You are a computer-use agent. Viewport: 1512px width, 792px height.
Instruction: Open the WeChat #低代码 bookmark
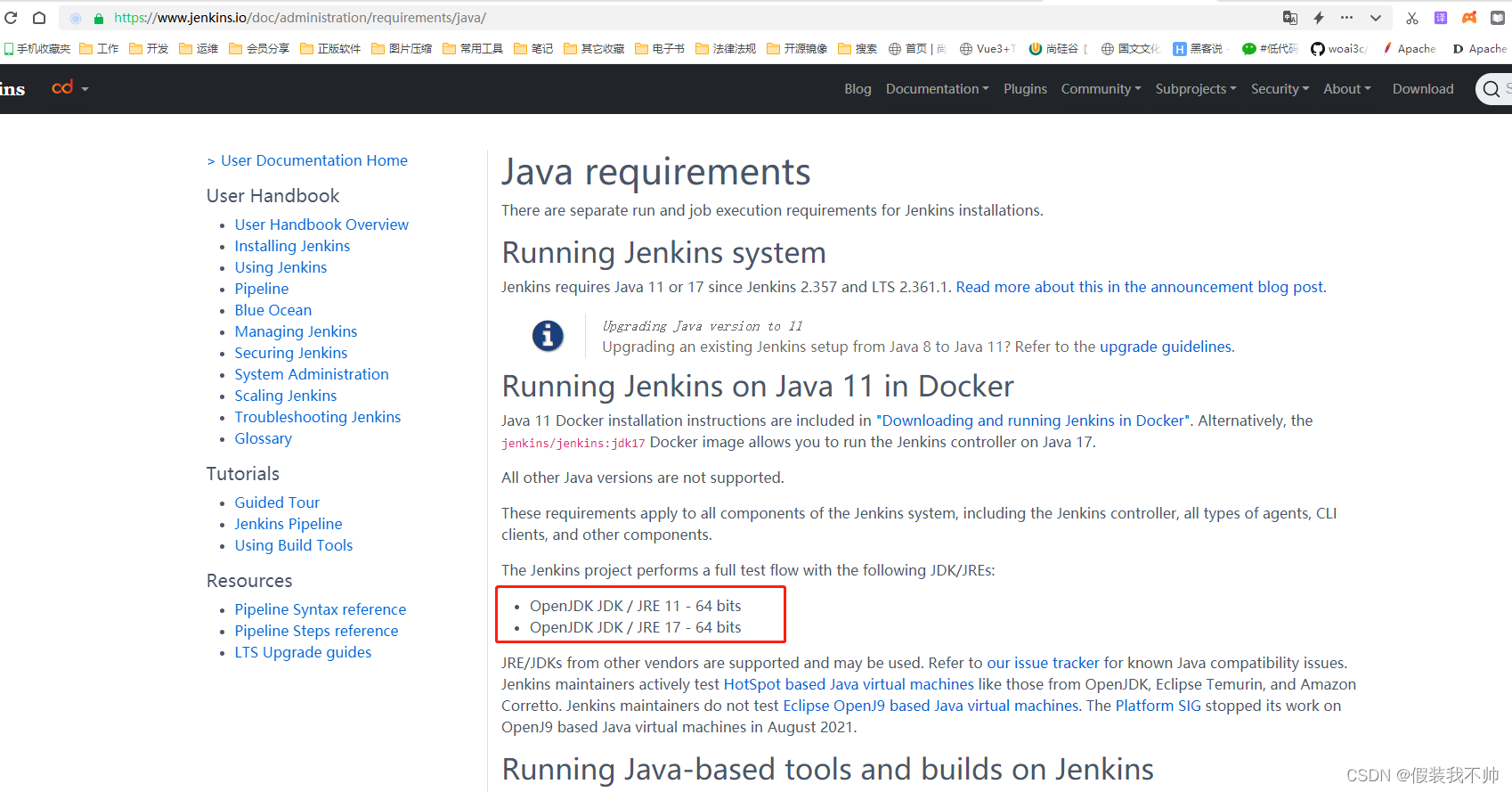click(1270, 49)
